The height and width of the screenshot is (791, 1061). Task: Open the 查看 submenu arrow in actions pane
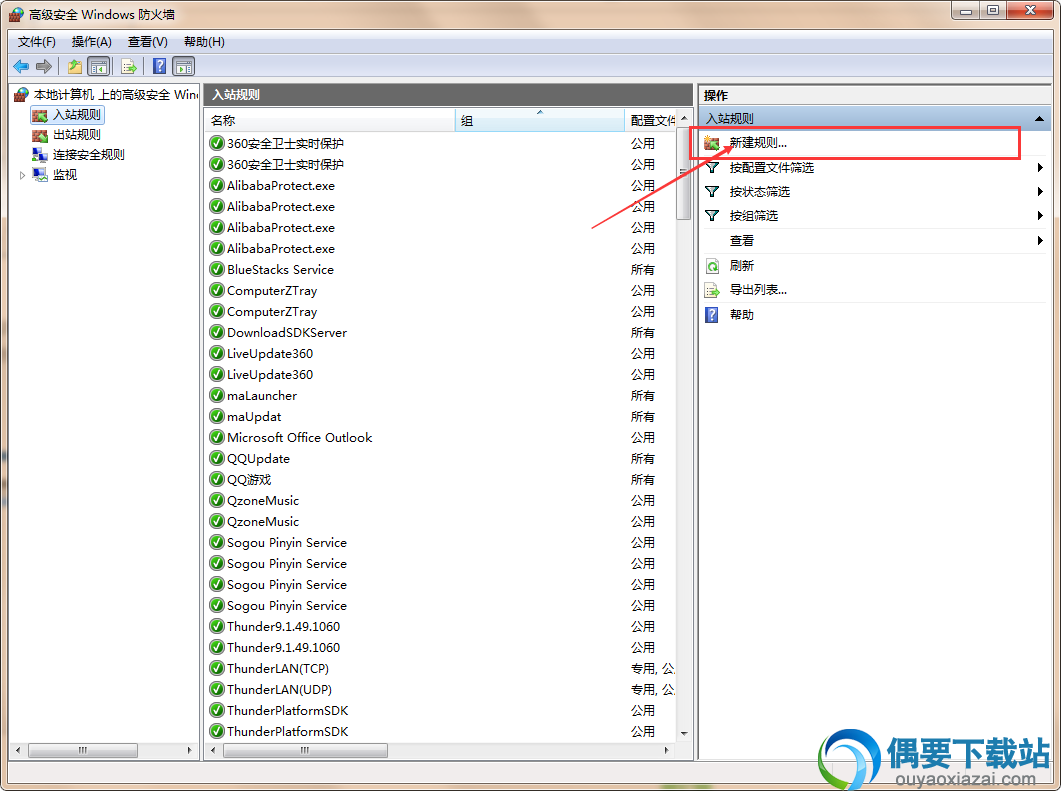point(1040,240)
